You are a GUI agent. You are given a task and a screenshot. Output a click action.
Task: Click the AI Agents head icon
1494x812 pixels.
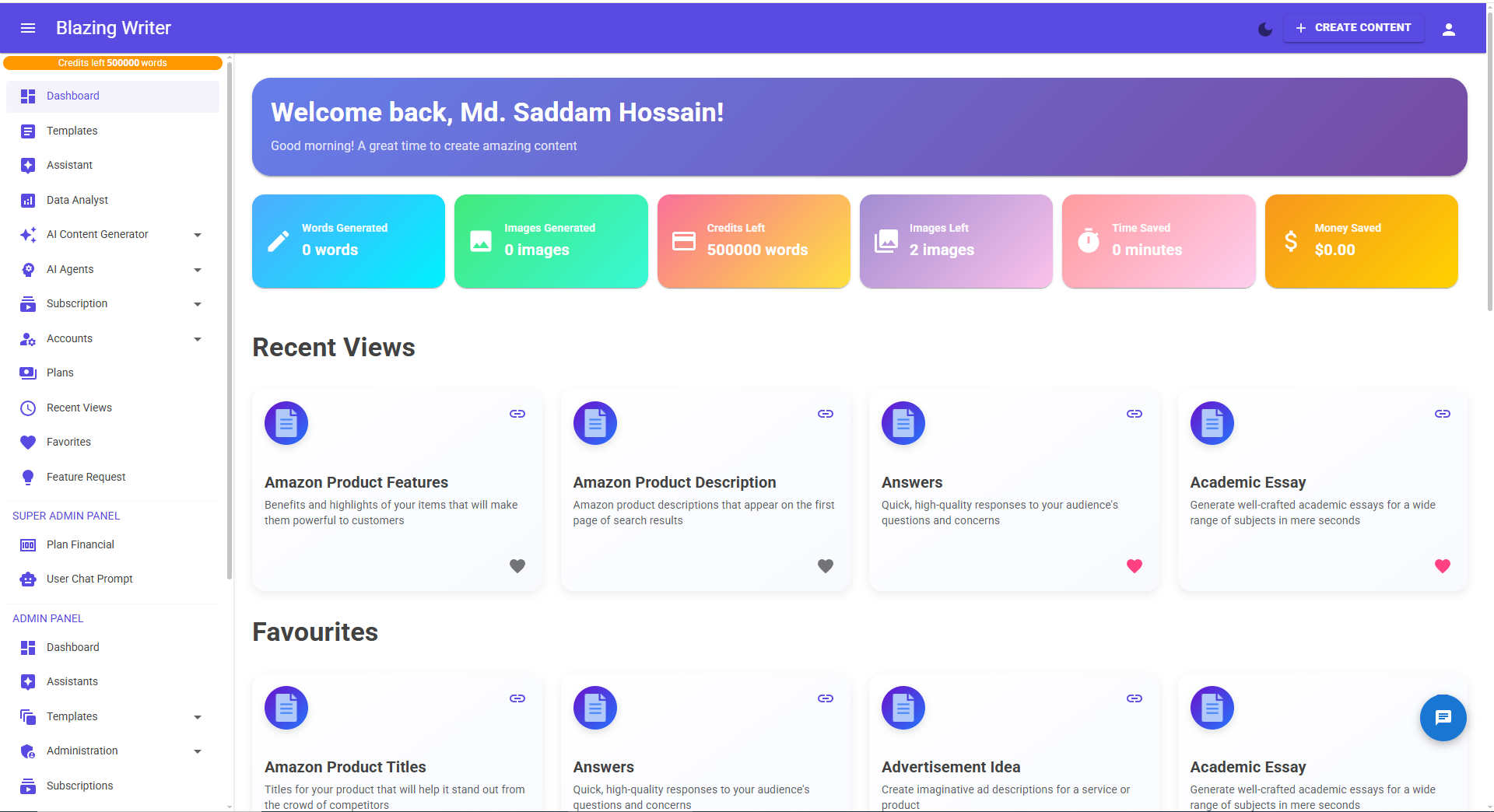(28, 269)
